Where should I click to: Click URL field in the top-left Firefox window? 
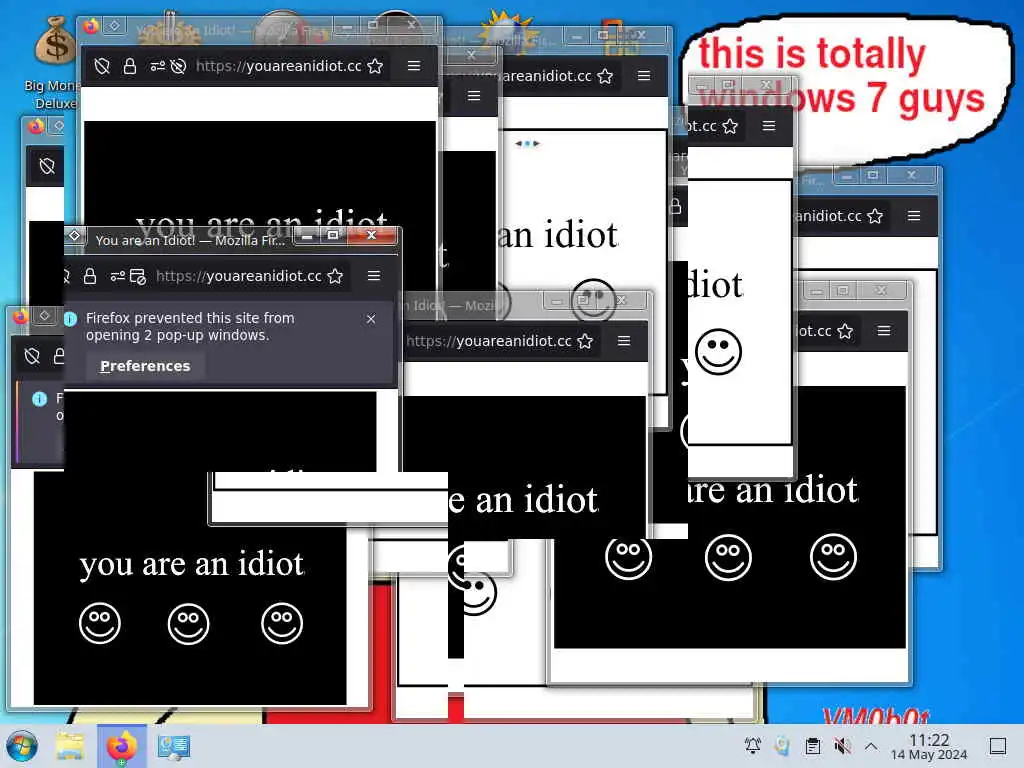[279, 66]
